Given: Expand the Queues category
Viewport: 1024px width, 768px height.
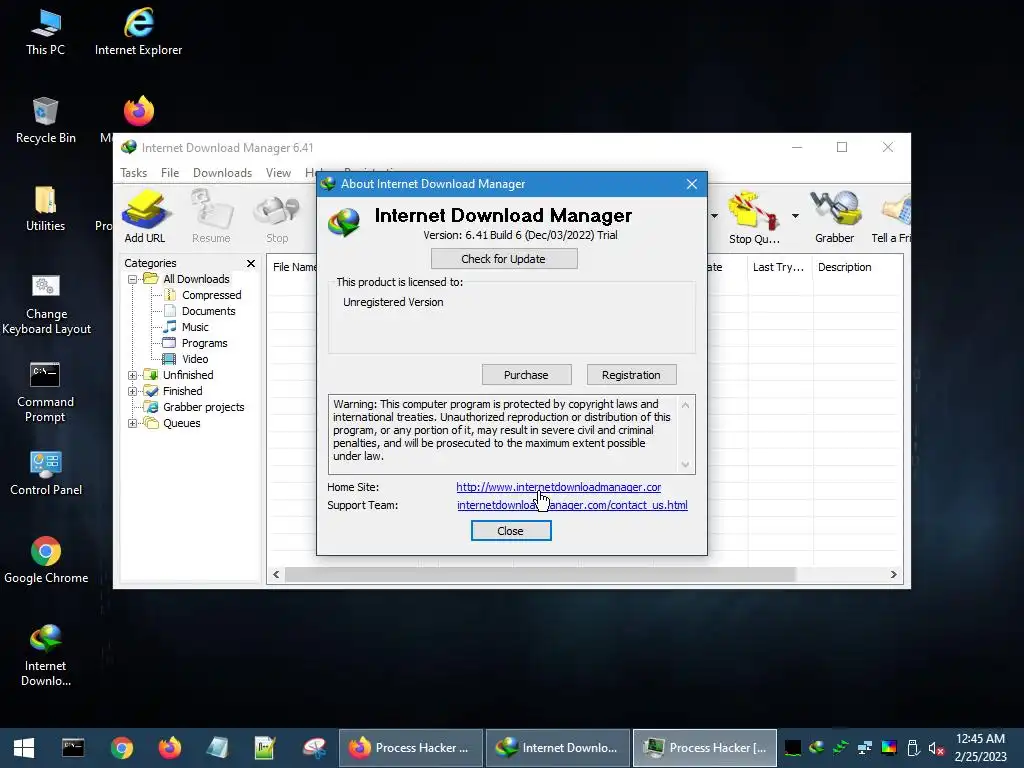Looking at the screenshot, I should click(x=133, y=424).
